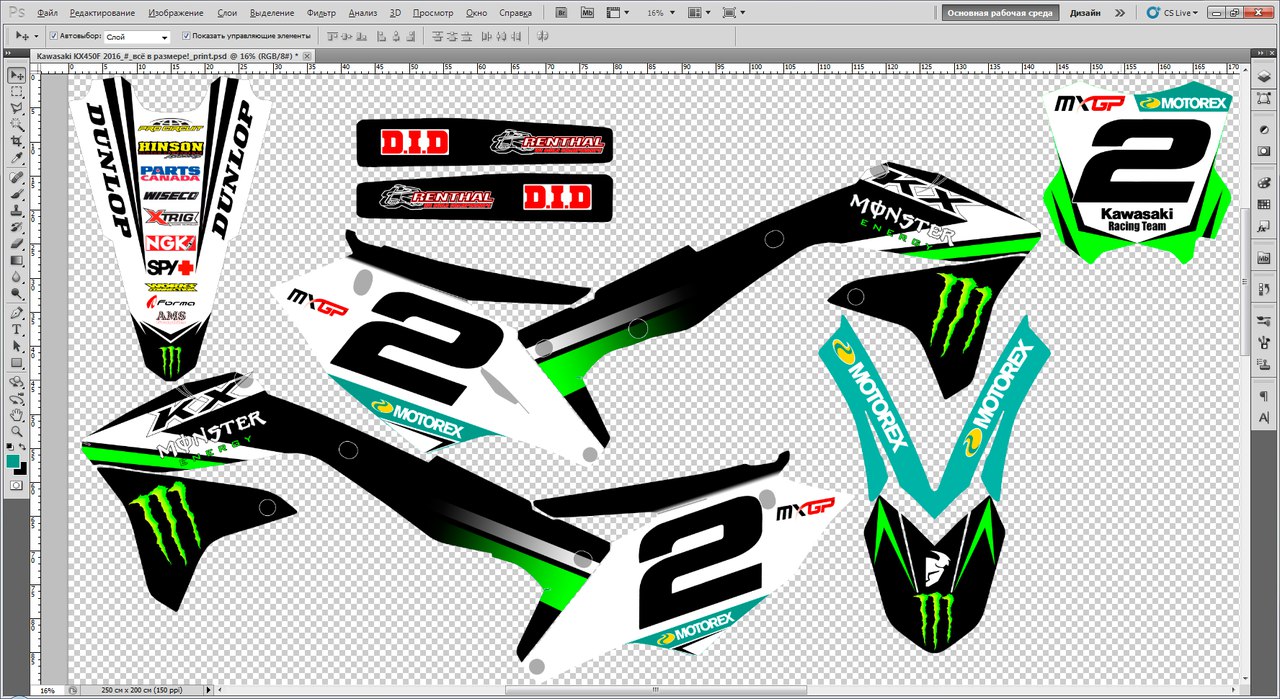Screen dimensions: 1280x699
Task: Toggle the Автовыбор checkbox
Action: [54, 36]
